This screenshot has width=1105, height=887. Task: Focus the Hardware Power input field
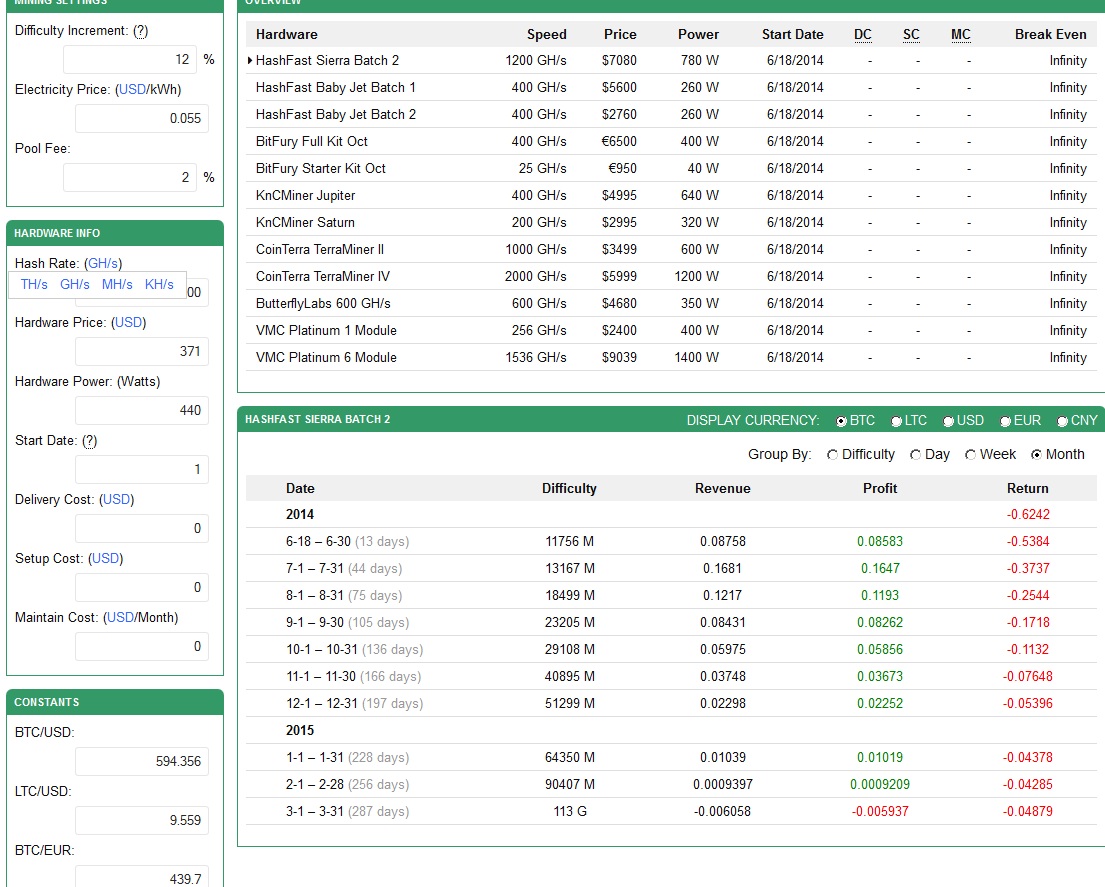coord(142,410)
